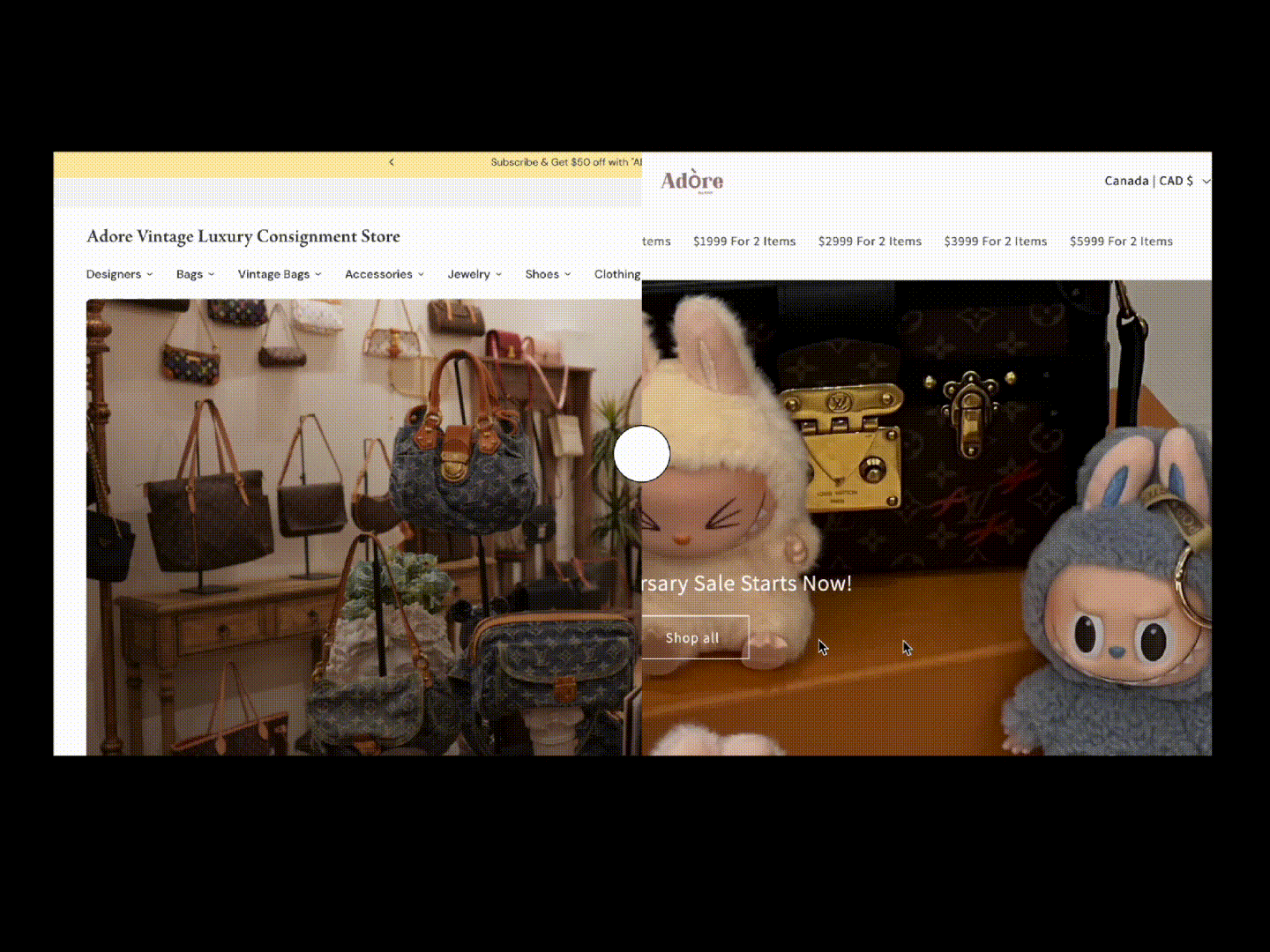Open the Shoes dropdown menu
1270x952 pixels.
coord(548,274)
